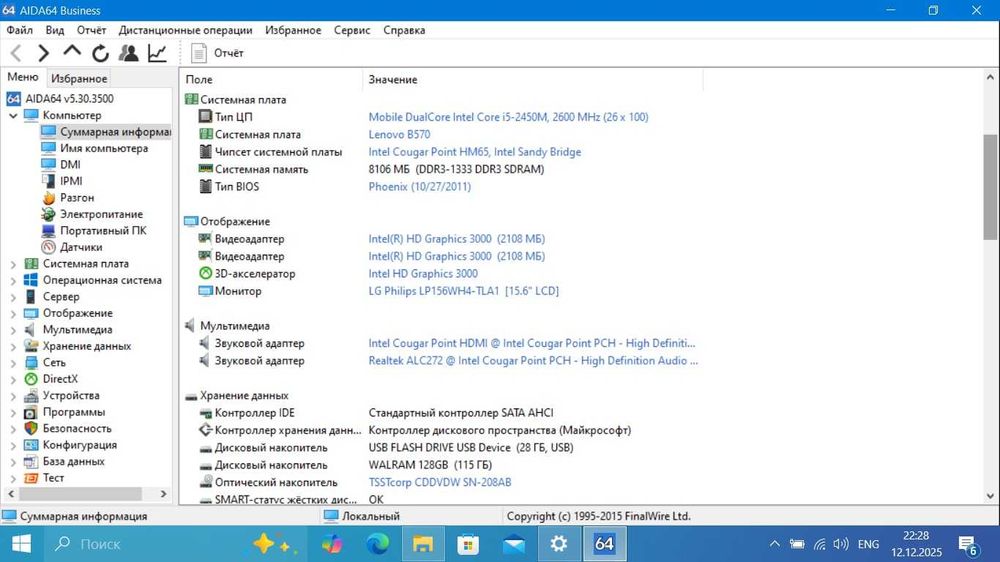Go up one level with the up arrow icon
Image resolution: width=1000 pixels, height=562 pixels.
point(72,52)
